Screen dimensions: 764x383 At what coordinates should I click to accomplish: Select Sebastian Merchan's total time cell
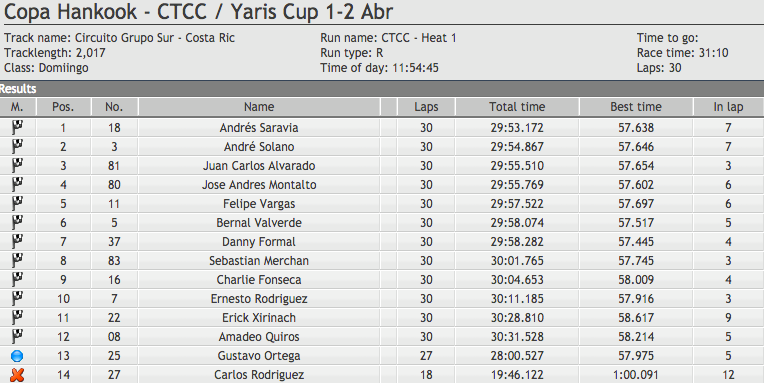click(x=517, y=261)
